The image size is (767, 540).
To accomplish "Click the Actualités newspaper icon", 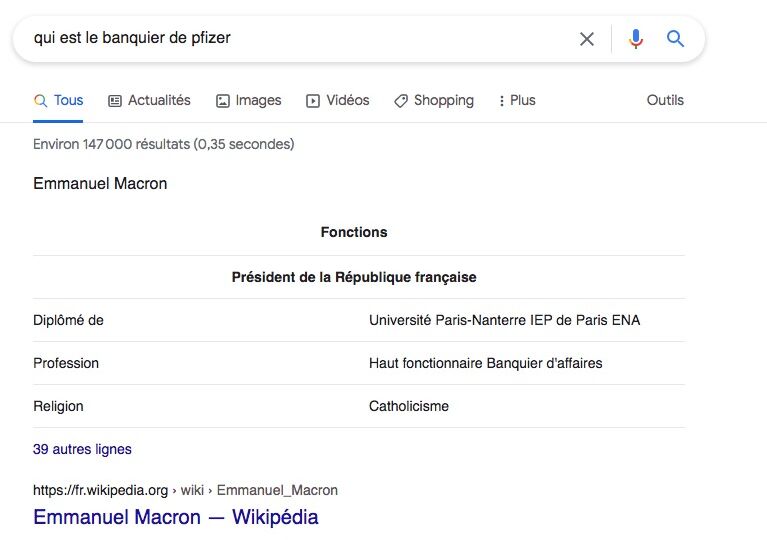I will click(x=114, y=101).
